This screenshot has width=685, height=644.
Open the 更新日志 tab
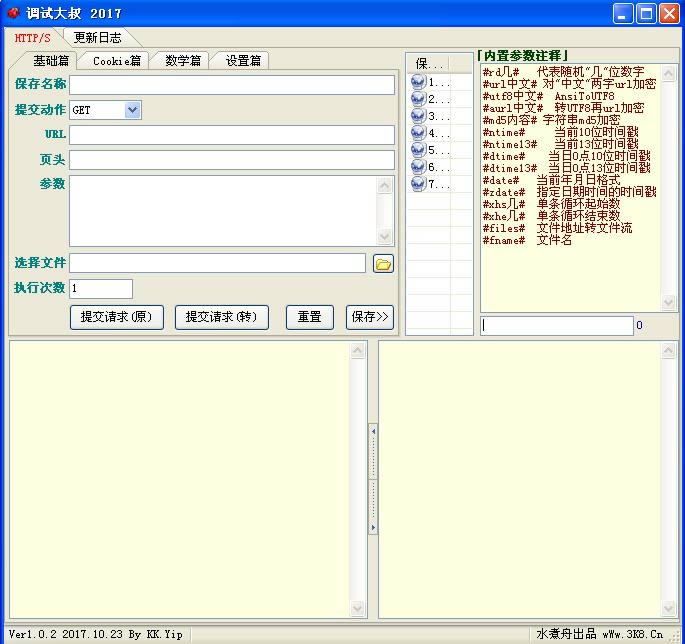coord(97,38)
